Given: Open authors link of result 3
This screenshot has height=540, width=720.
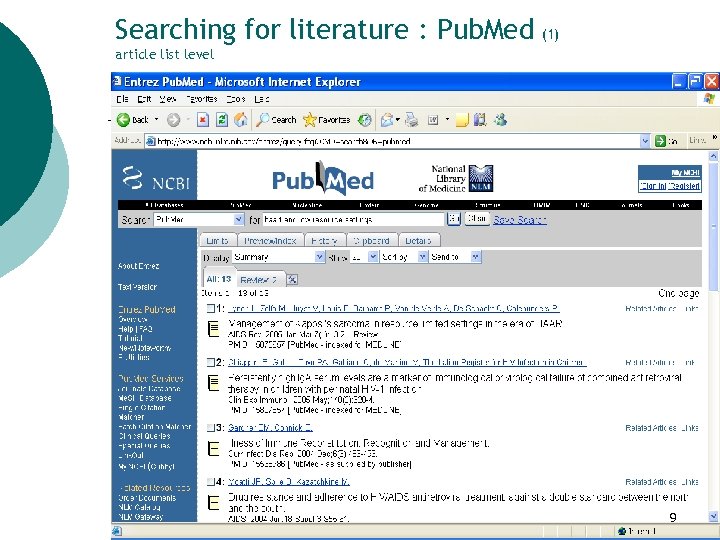Looking at the screenshot, I should [x=270, y=428].
